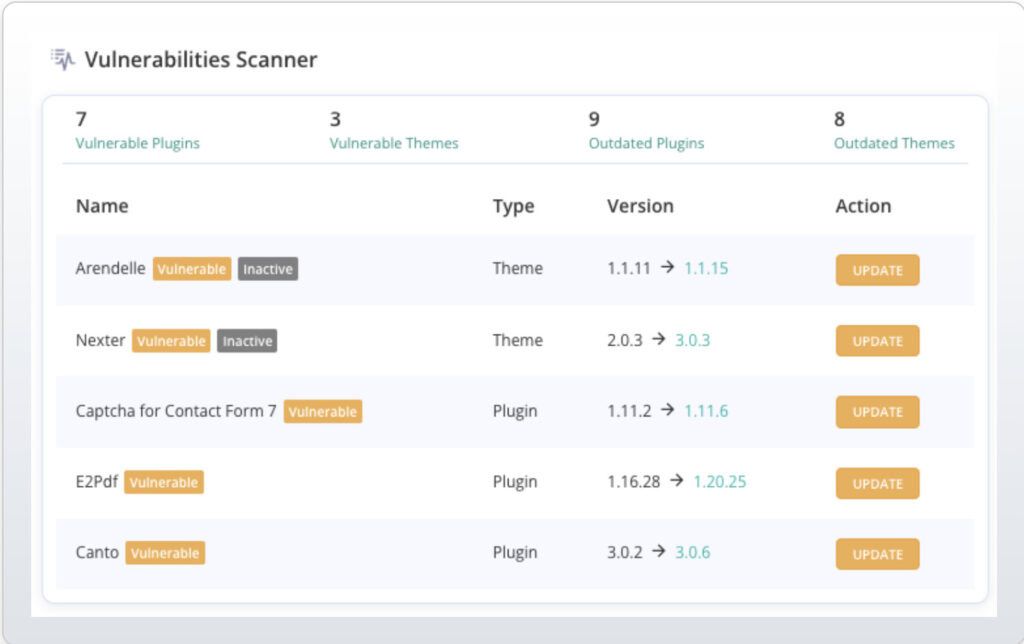Click the Vulnerabilities Scanner heading

200,59
